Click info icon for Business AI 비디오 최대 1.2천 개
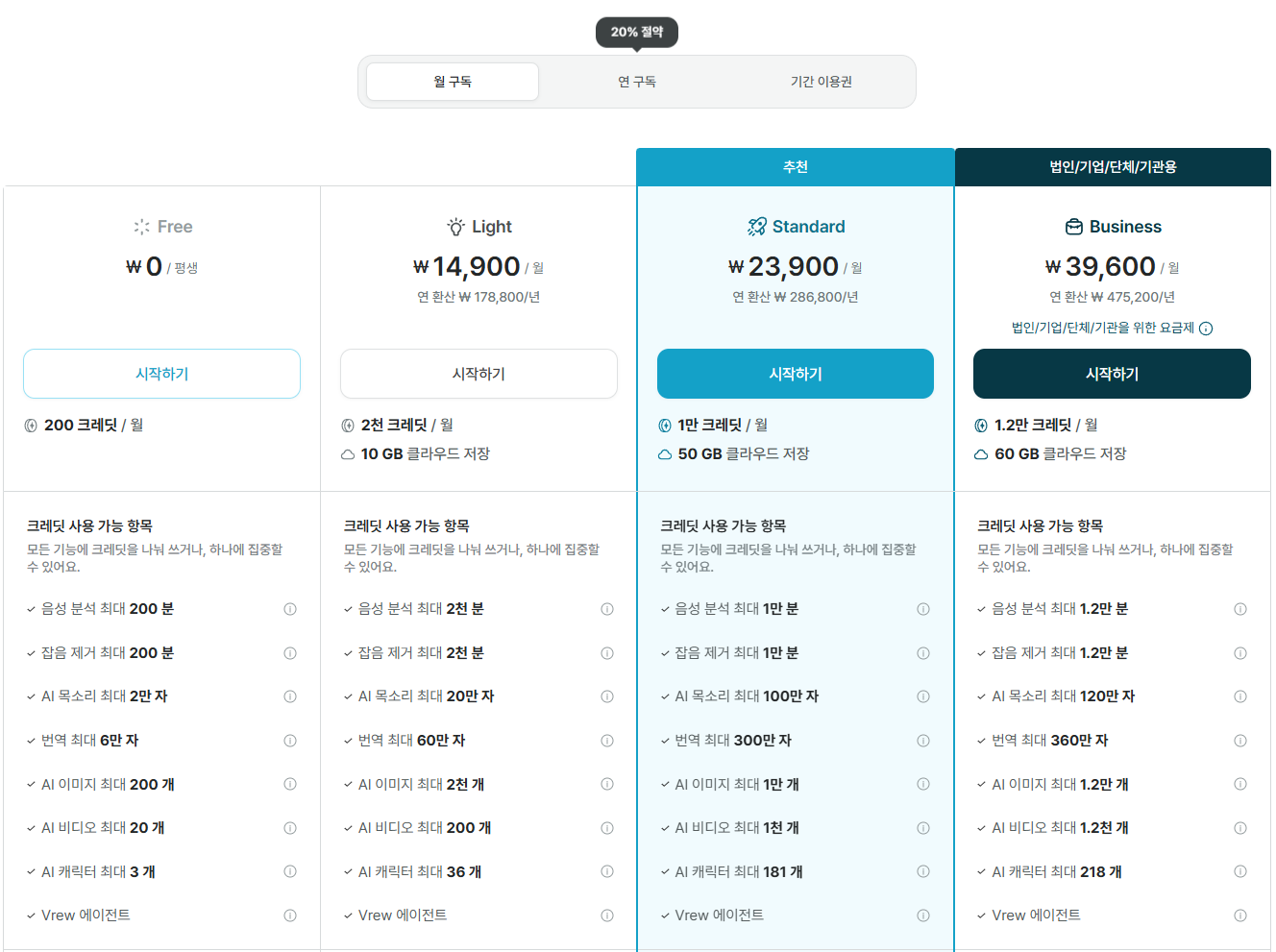Image resolution: width=1276 pixels, height=952 pixels. 1240,828
